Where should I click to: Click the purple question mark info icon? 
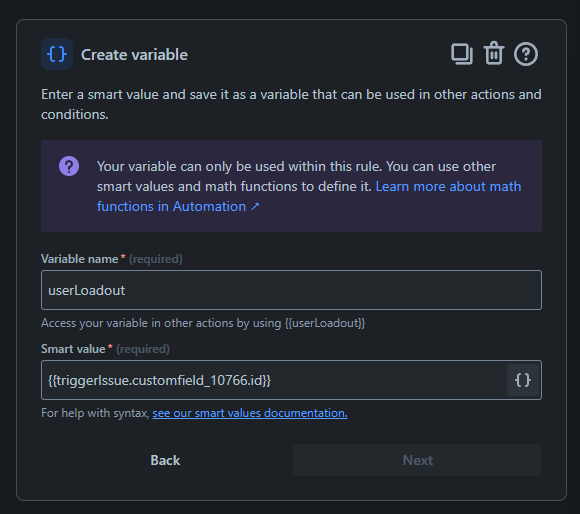click(x=69, y=166)
